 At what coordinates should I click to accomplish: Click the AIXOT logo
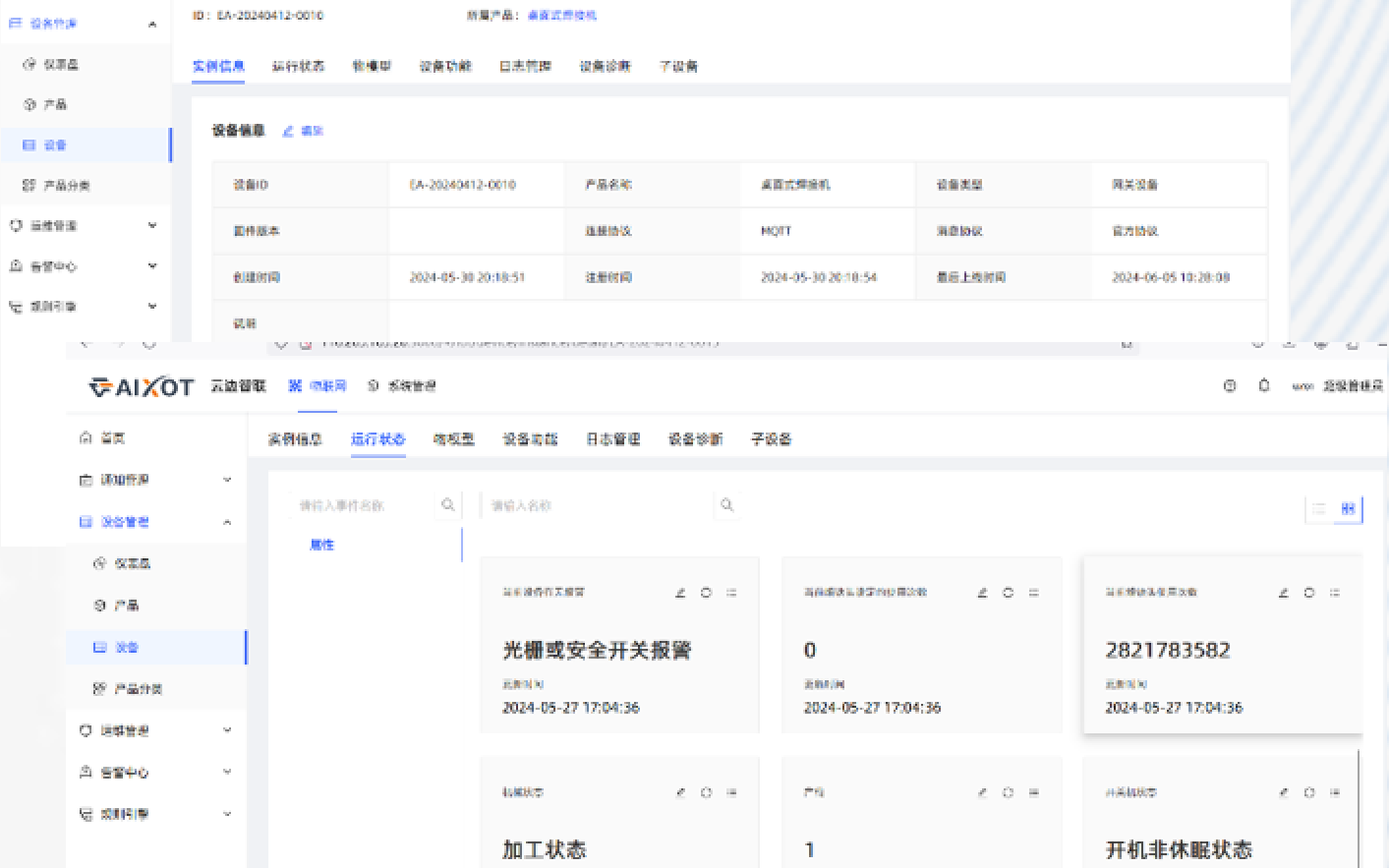pos(142,386)
